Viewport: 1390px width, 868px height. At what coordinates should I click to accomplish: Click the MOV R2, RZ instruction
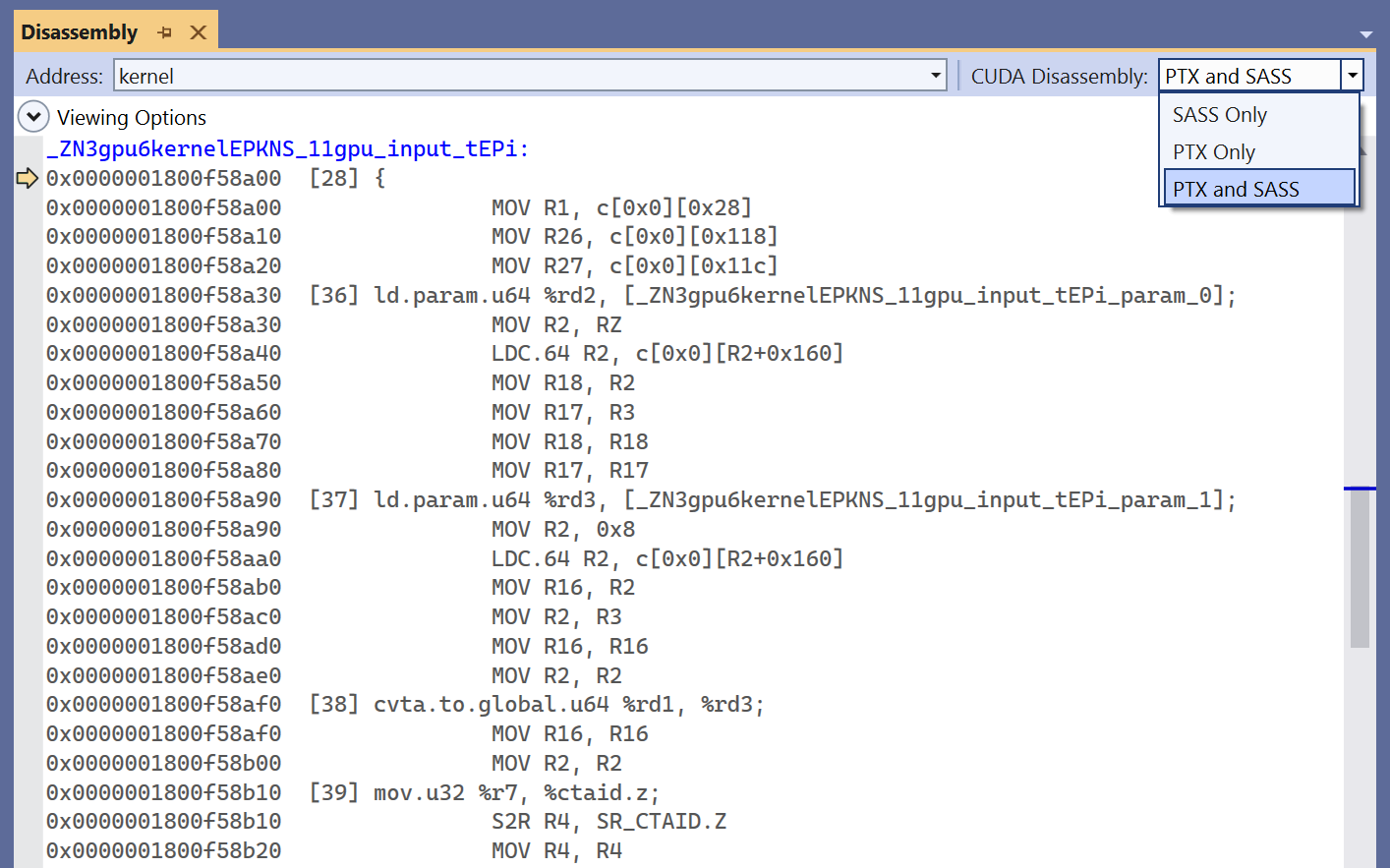[556, 324]
